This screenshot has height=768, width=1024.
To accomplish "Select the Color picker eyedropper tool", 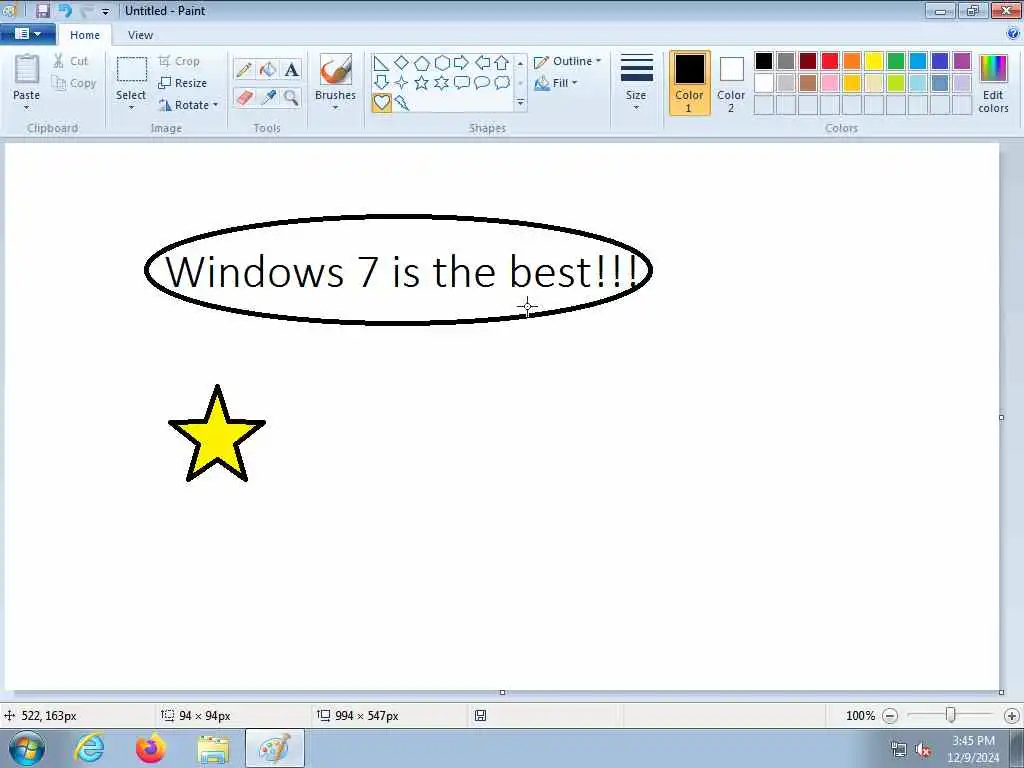I will [268, 98].
